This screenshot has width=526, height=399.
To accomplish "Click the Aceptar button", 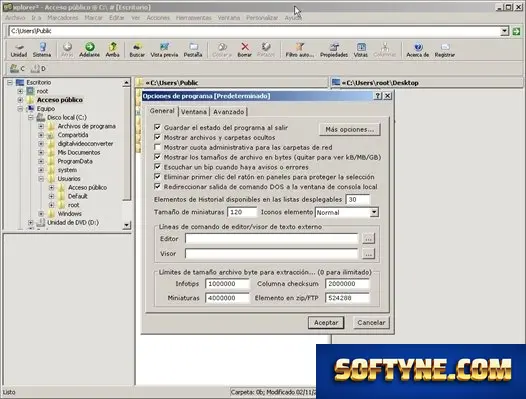I will click(326, 322).
